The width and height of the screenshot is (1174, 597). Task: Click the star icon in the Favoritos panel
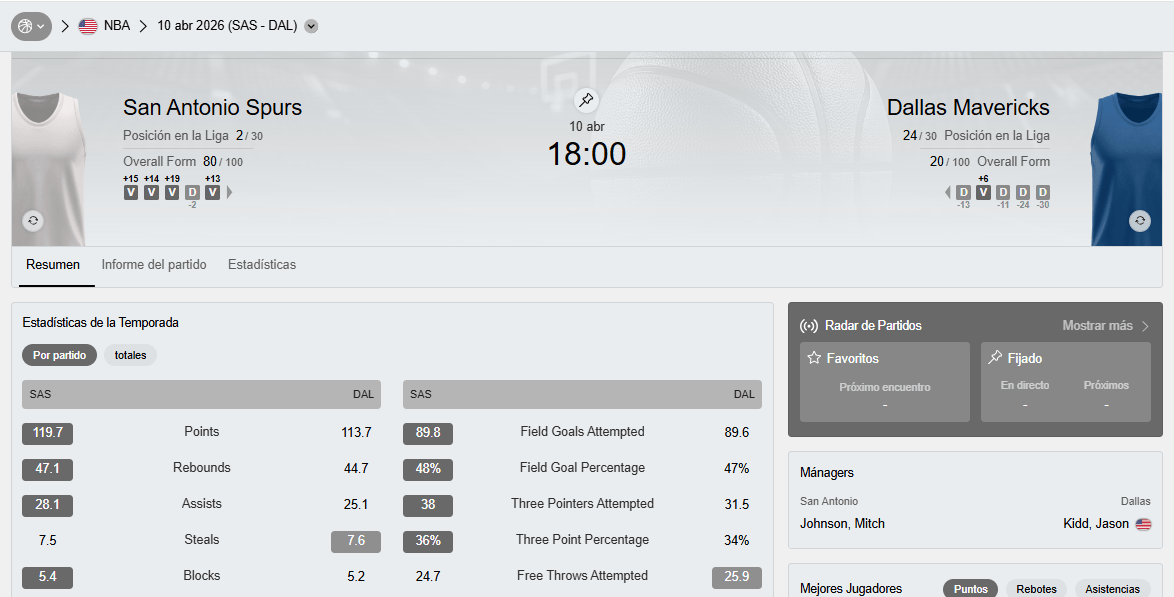(814, 357)
